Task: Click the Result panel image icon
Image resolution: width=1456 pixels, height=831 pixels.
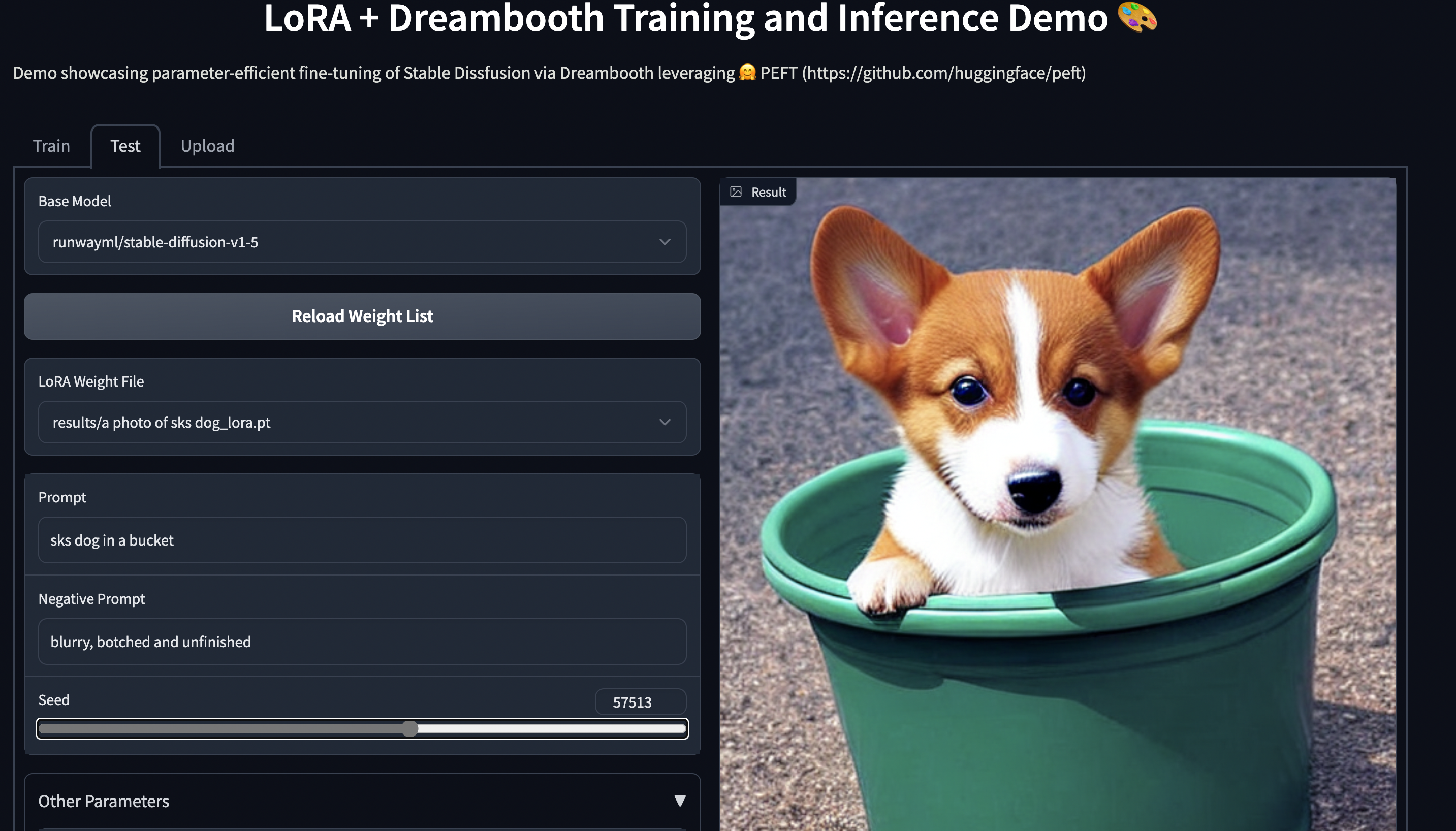Action: pos(736,192)
